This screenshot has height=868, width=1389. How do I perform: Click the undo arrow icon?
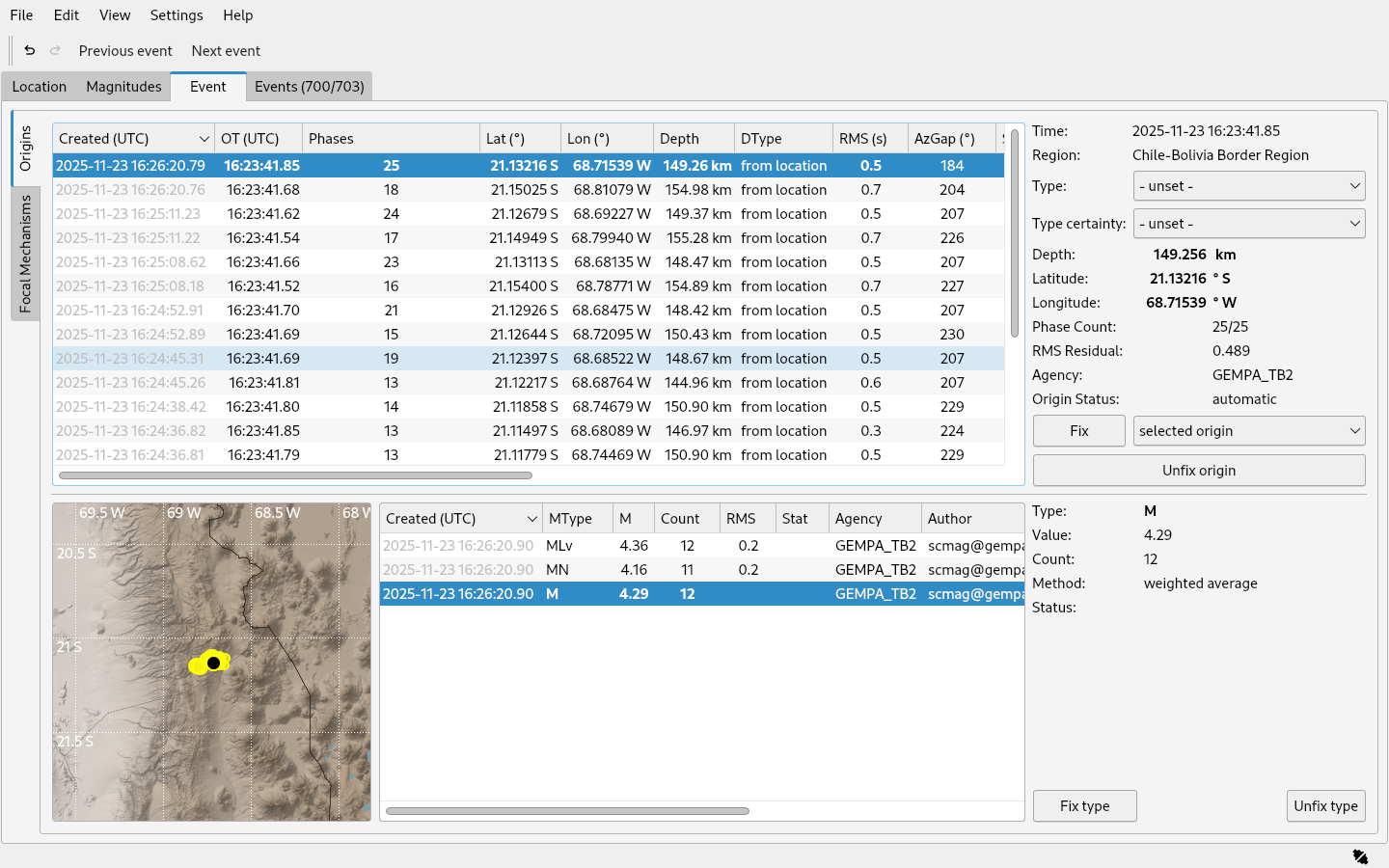click(30, 51)
